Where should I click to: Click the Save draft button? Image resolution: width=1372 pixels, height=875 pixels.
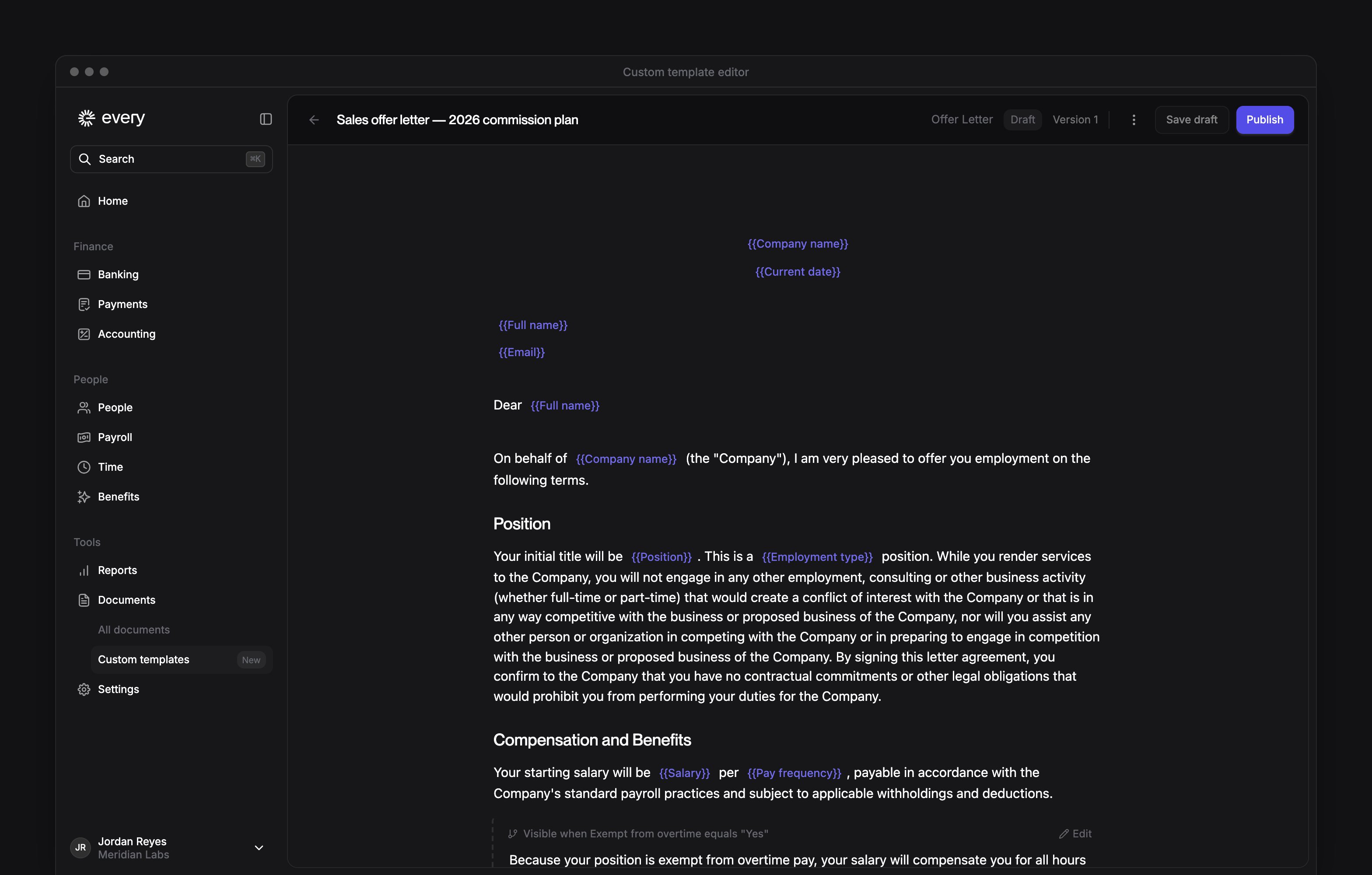coord(1191,119)
